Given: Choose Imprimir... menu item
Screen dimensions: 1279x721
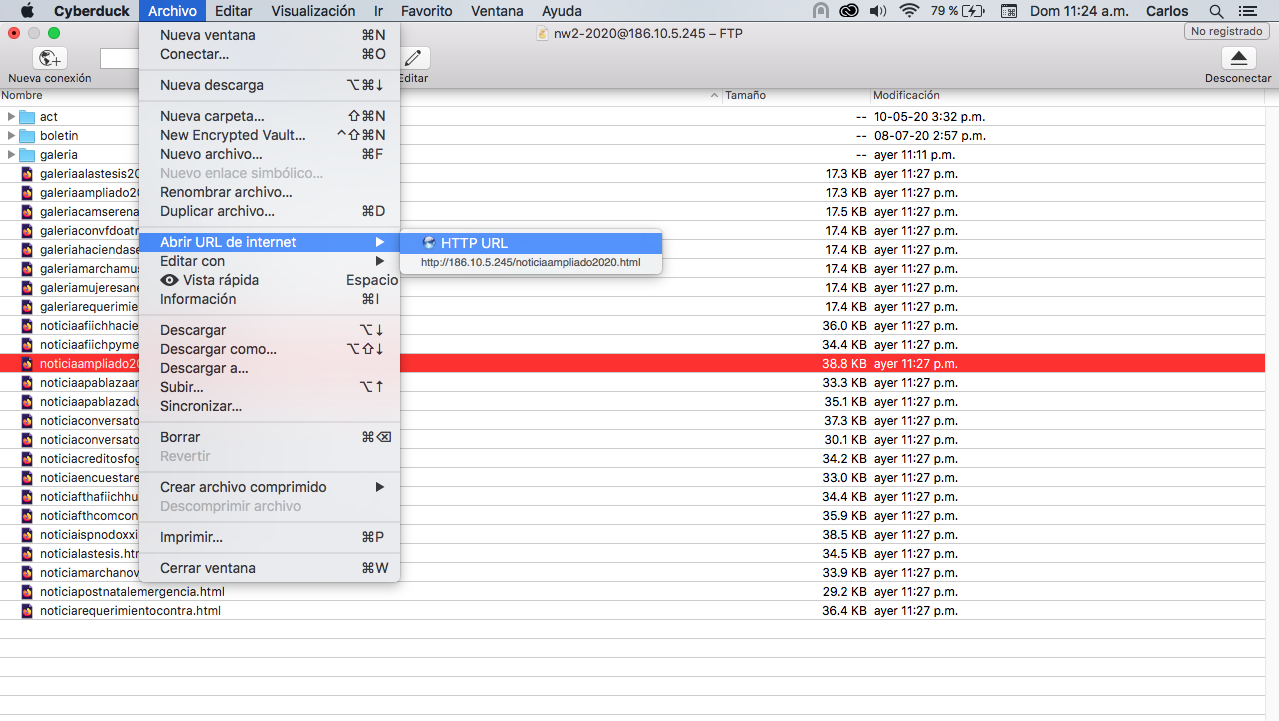Looking at the screenshot, I should (x=269, y=537).
